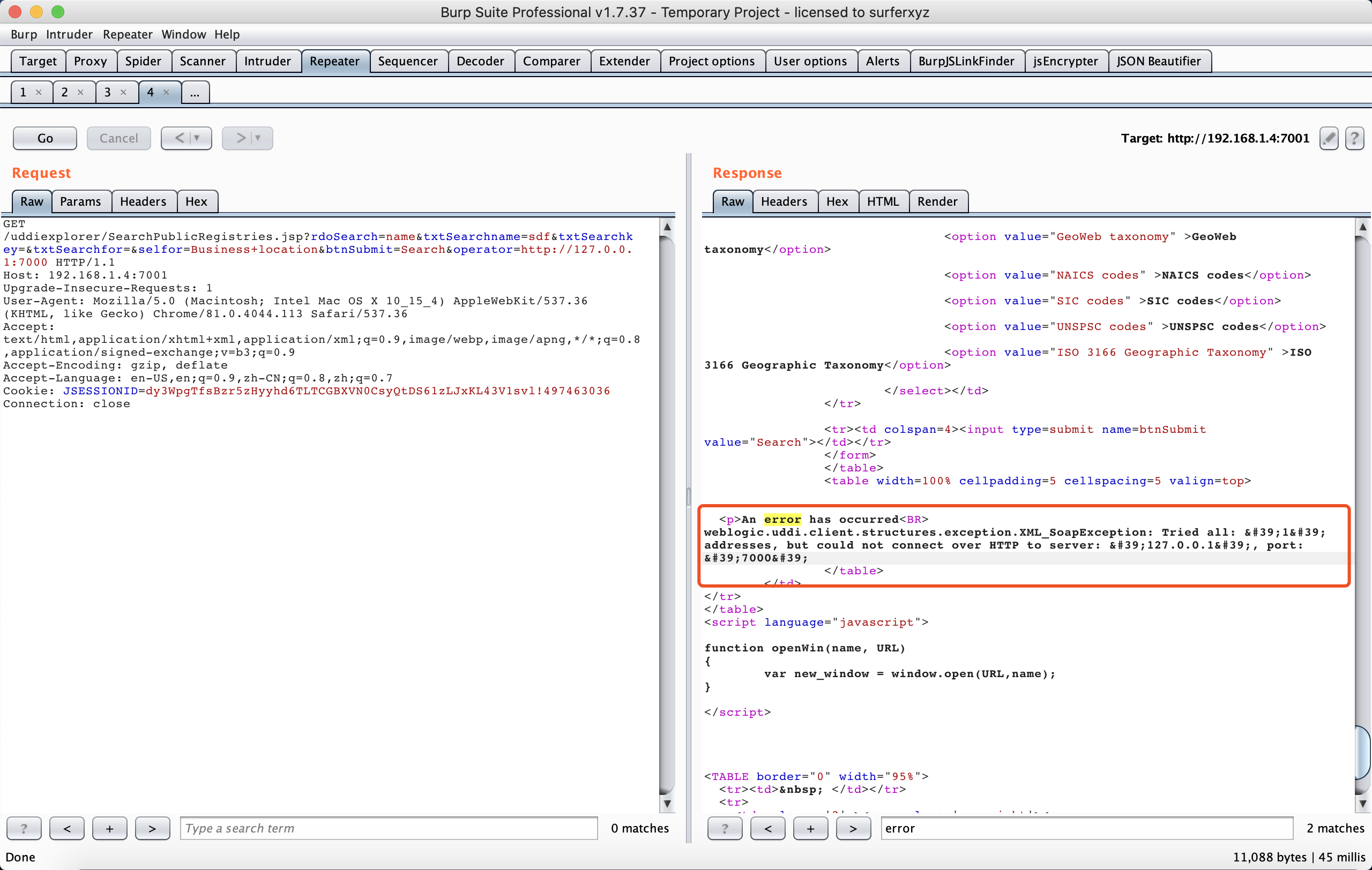The width and height of the screenshot is (1372, 870).
Task: Open the Burp menu
Action: [x=24, y=34]
